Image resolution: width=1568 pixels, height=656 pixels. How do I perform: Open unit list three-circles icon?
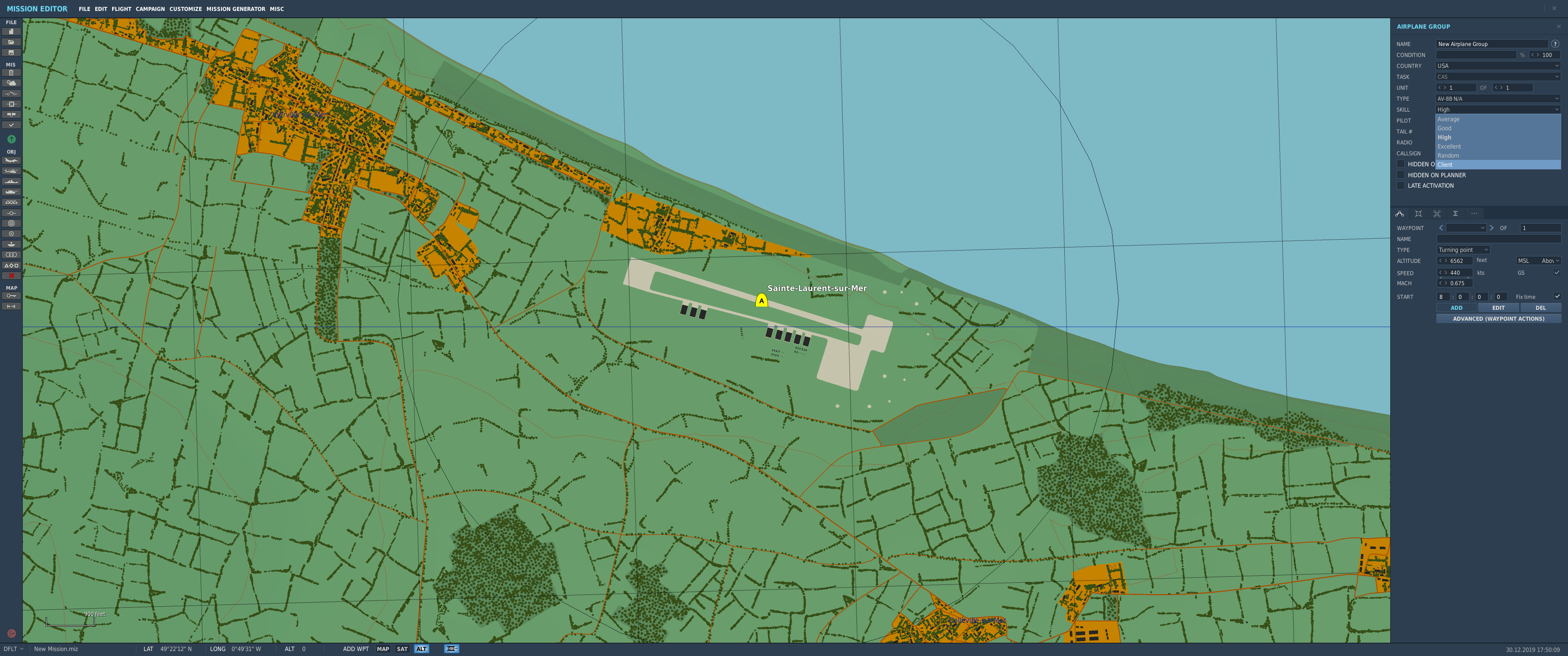point(11,255)
